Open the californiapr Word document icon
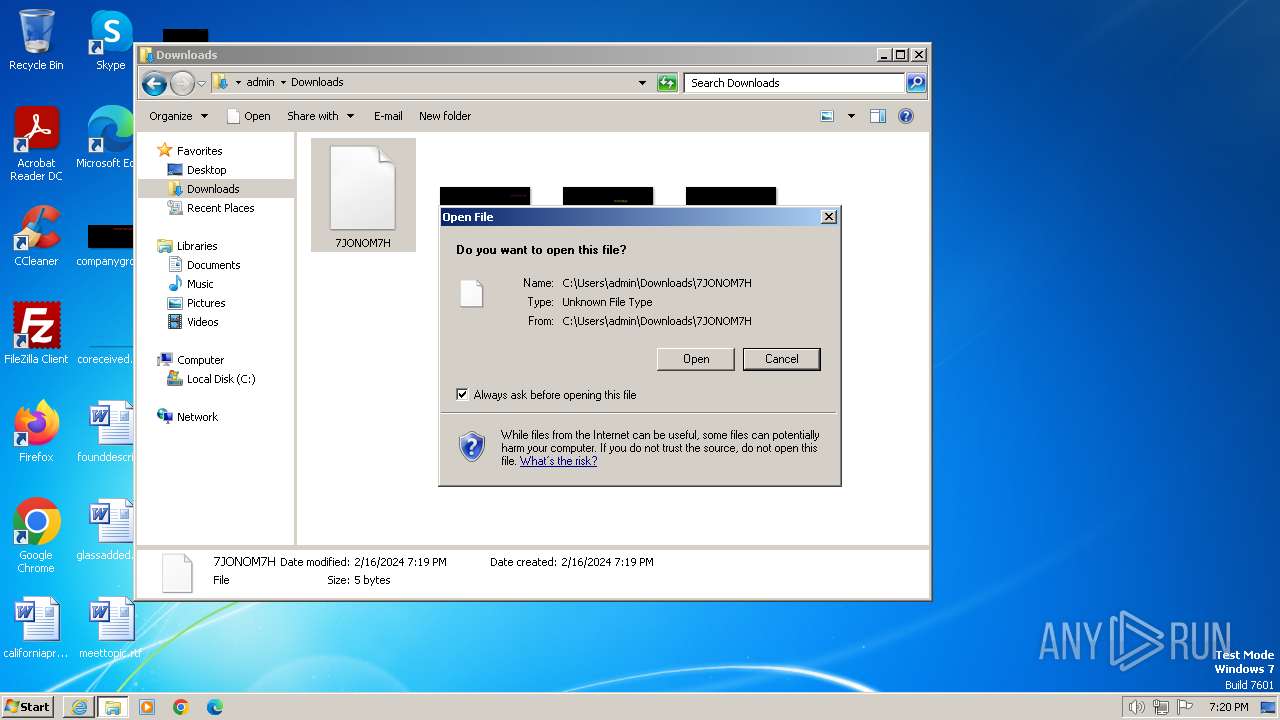This screenshot has width=1280, height=720. pos(36,628)
